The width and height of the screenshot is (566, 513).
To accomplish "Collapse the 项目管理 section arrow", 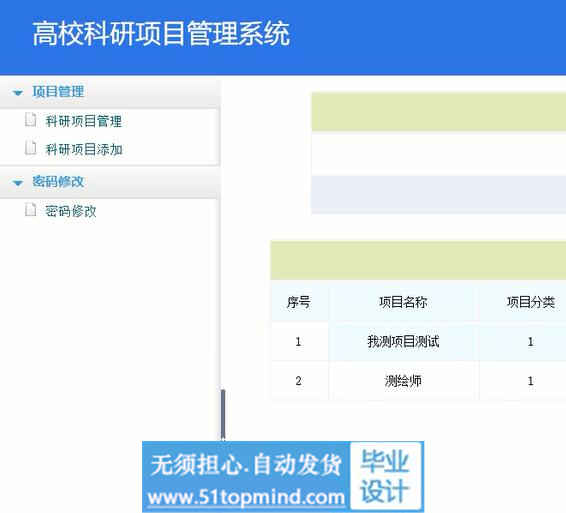I will 17,93.
